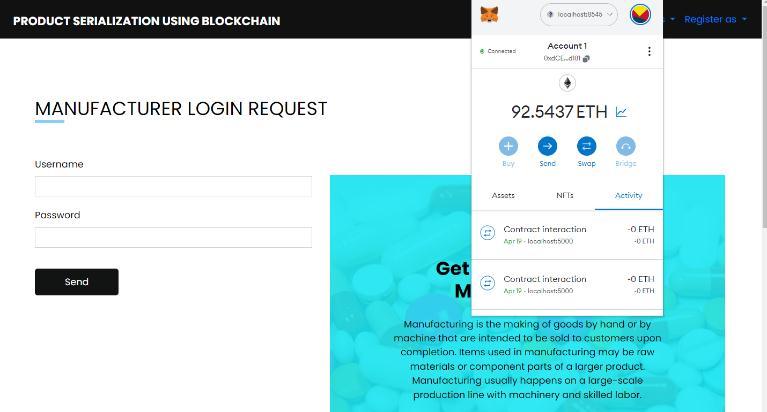Open the account avatar identicon menu

coord(640,15)
